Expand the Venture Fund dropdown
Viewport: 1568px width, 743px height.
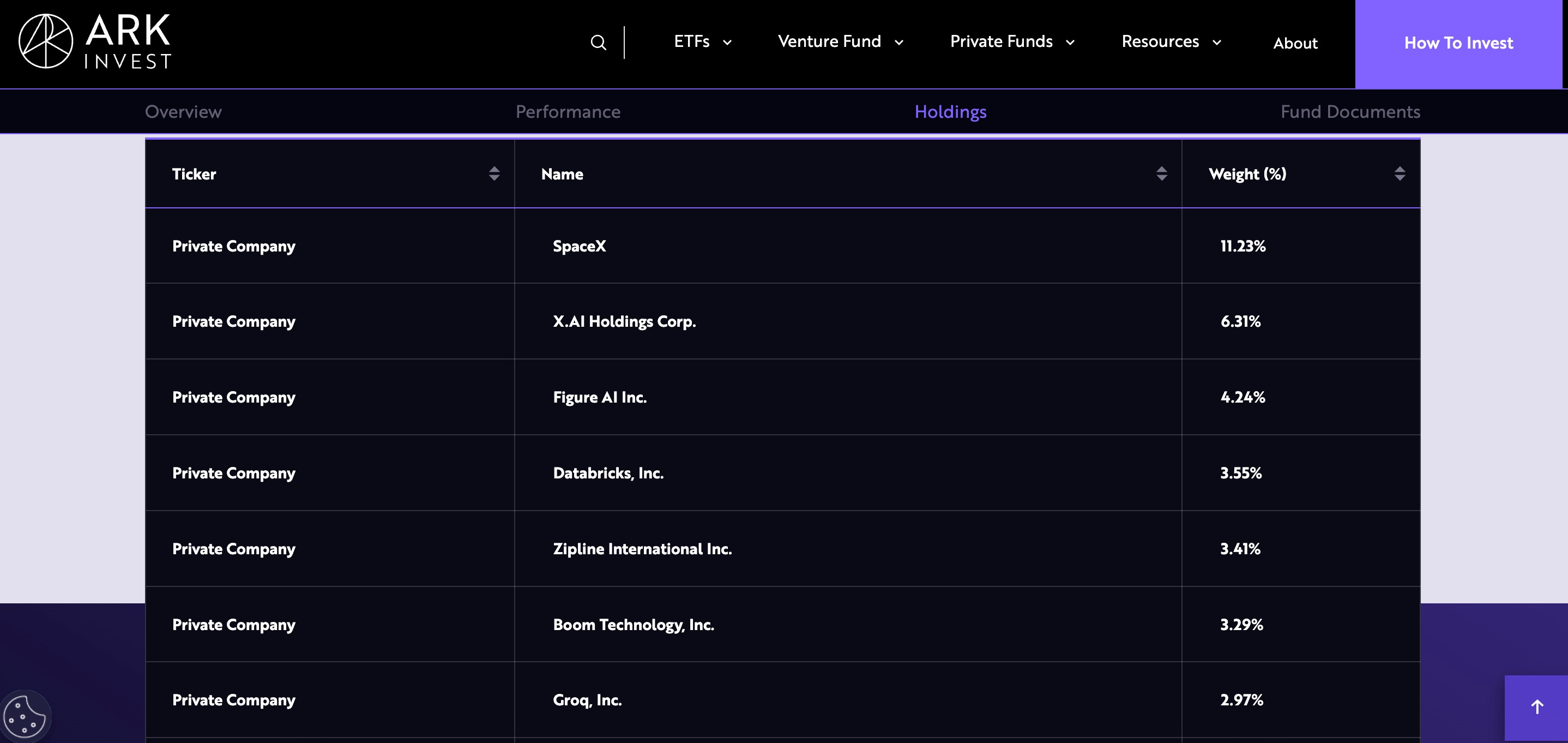(x=840, y=42)
